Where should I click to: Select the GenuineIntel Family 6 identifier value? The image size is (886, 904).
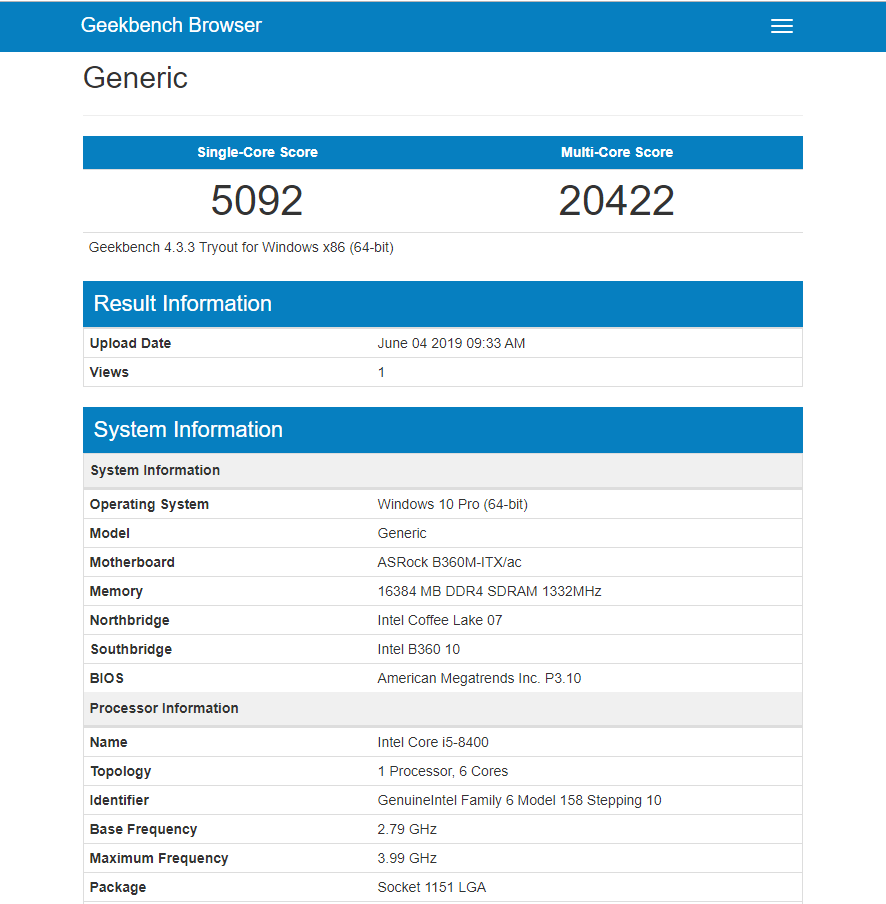[519, 800]
